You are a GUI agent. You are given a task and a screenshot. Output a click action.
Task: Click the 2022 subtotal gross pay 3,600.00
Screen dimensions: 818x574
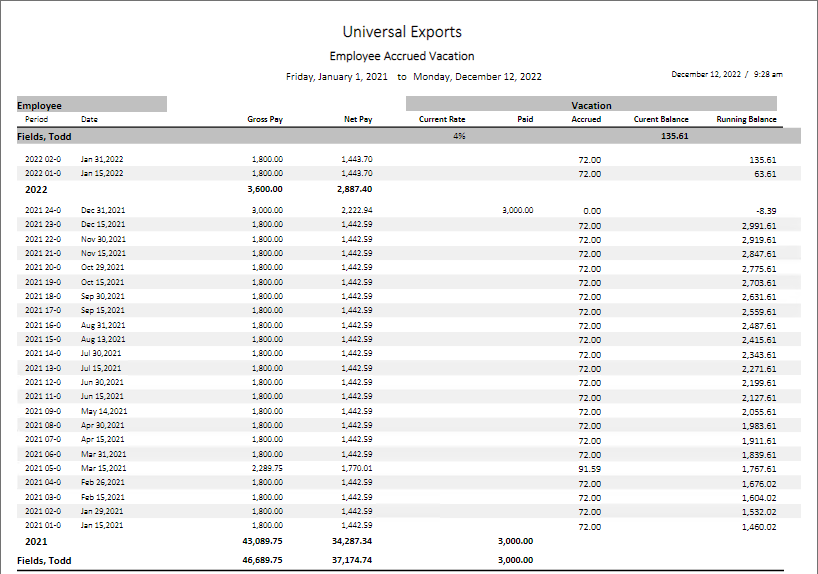(265, 188)
